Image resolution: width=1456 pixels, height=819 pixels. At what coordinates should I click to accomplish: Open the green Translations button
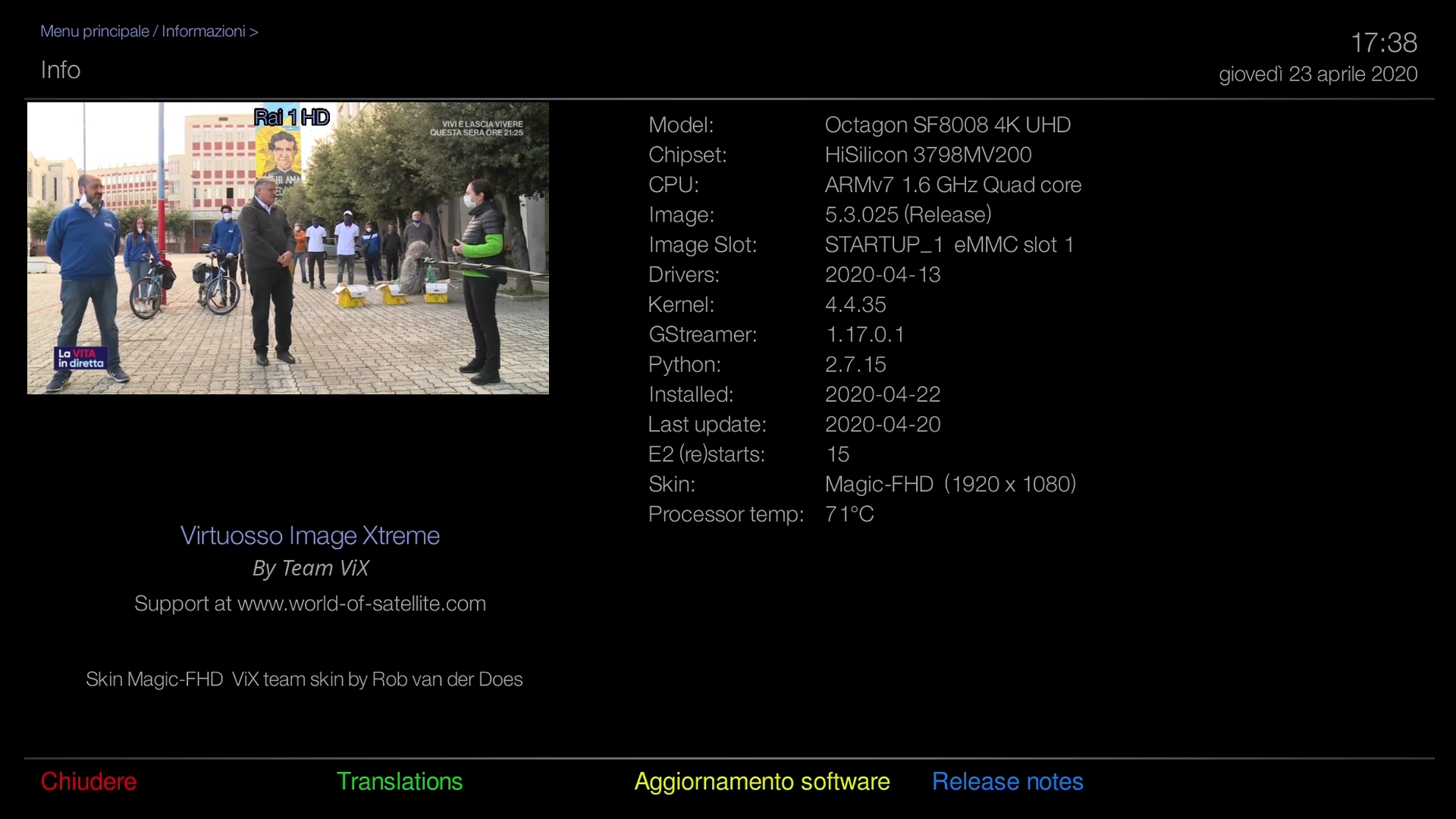400,781
